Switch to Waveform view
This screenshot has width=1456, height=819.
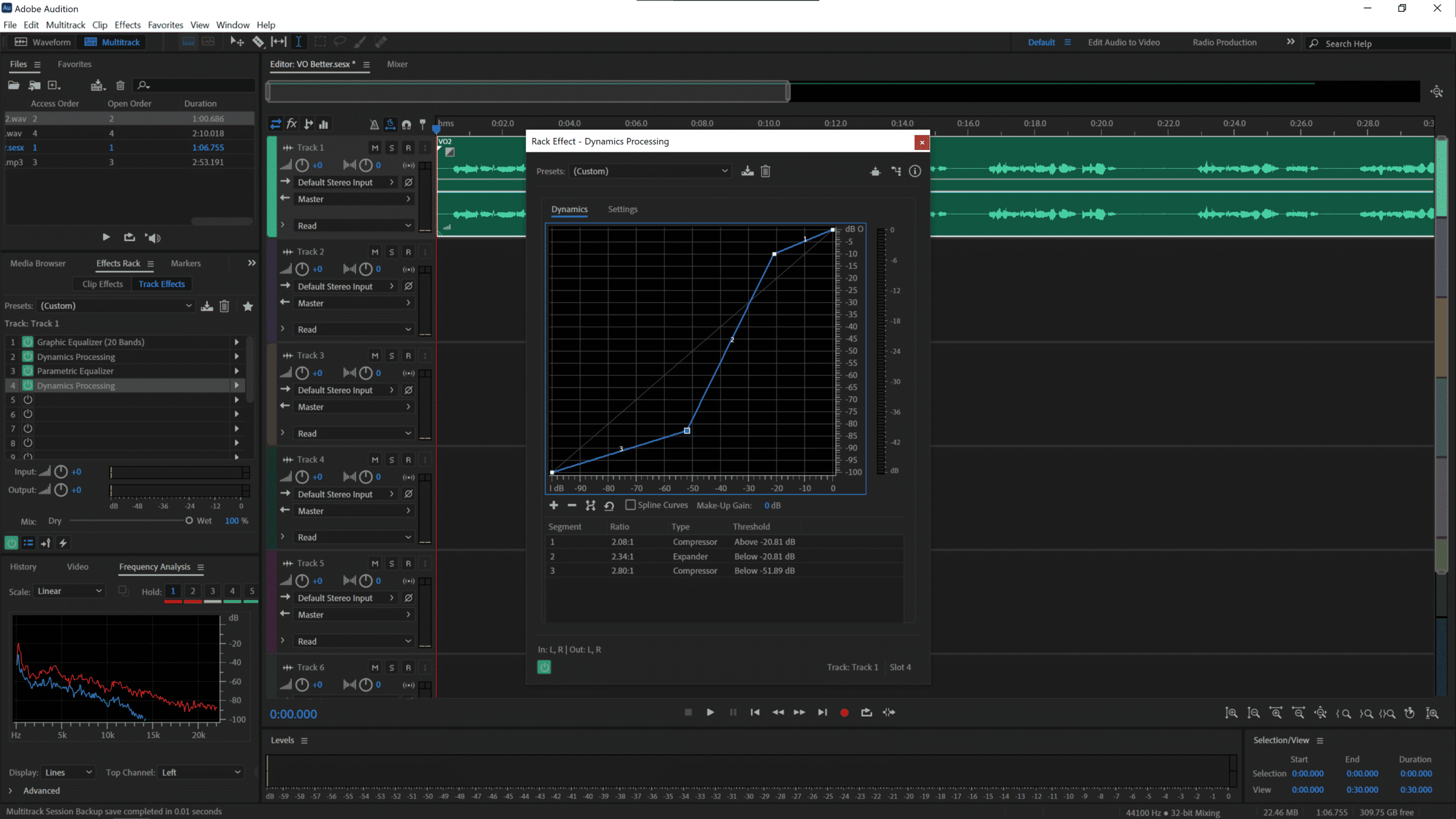[x=42, y=42]
